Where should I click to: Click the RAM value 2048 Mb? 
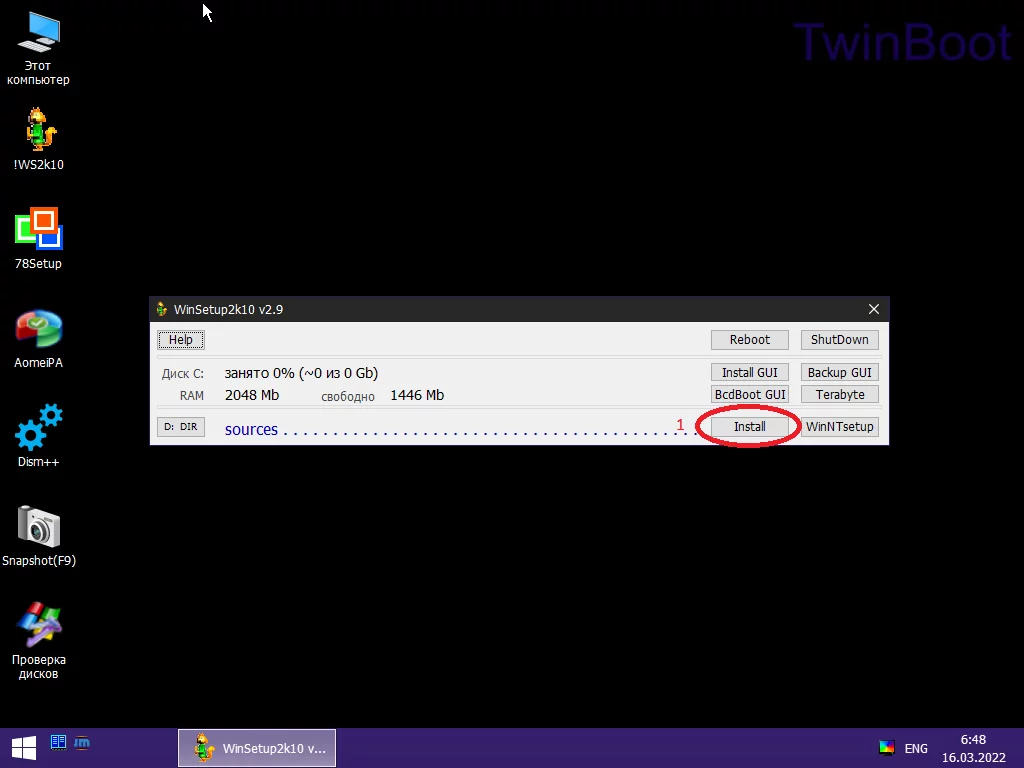pos(251,395)
